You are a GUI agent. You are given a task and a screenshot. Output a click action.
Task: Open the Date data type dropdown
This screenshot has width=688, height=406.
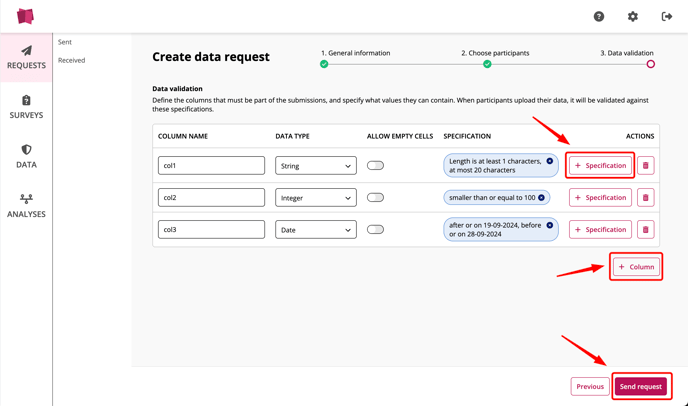316,230
